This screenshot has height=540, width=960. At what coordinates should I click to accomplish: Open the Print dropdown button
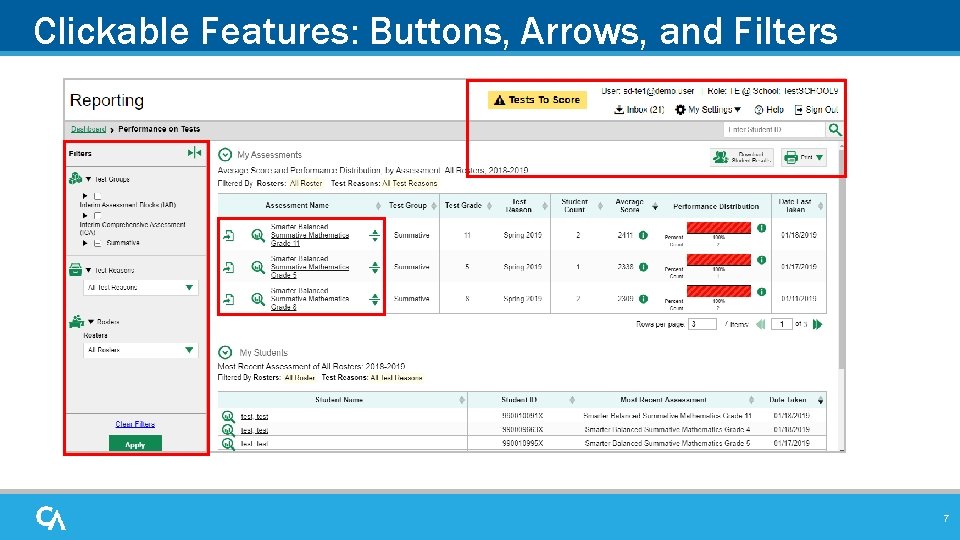pos(804,157)
